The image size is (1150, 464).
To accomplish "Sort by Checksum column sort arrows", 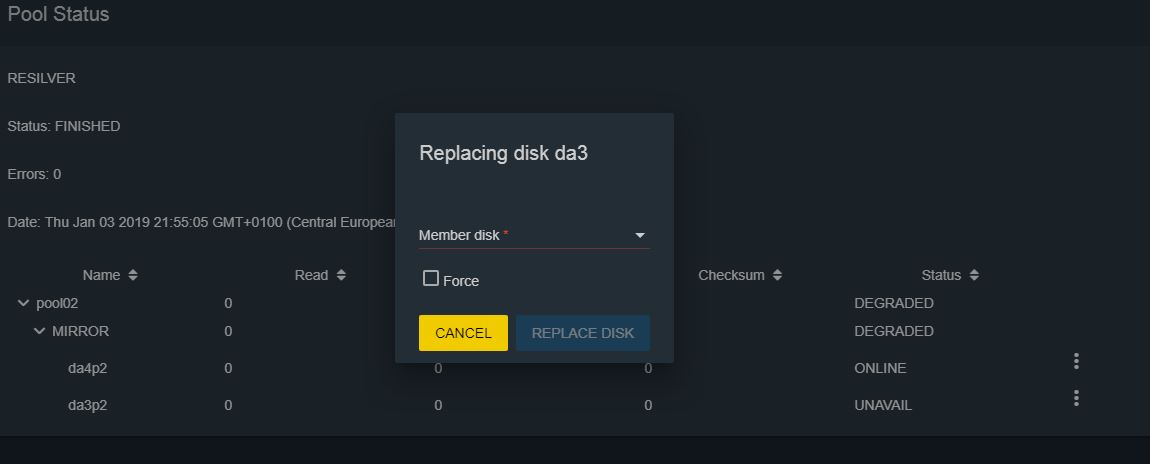I will tap(777, 276).
